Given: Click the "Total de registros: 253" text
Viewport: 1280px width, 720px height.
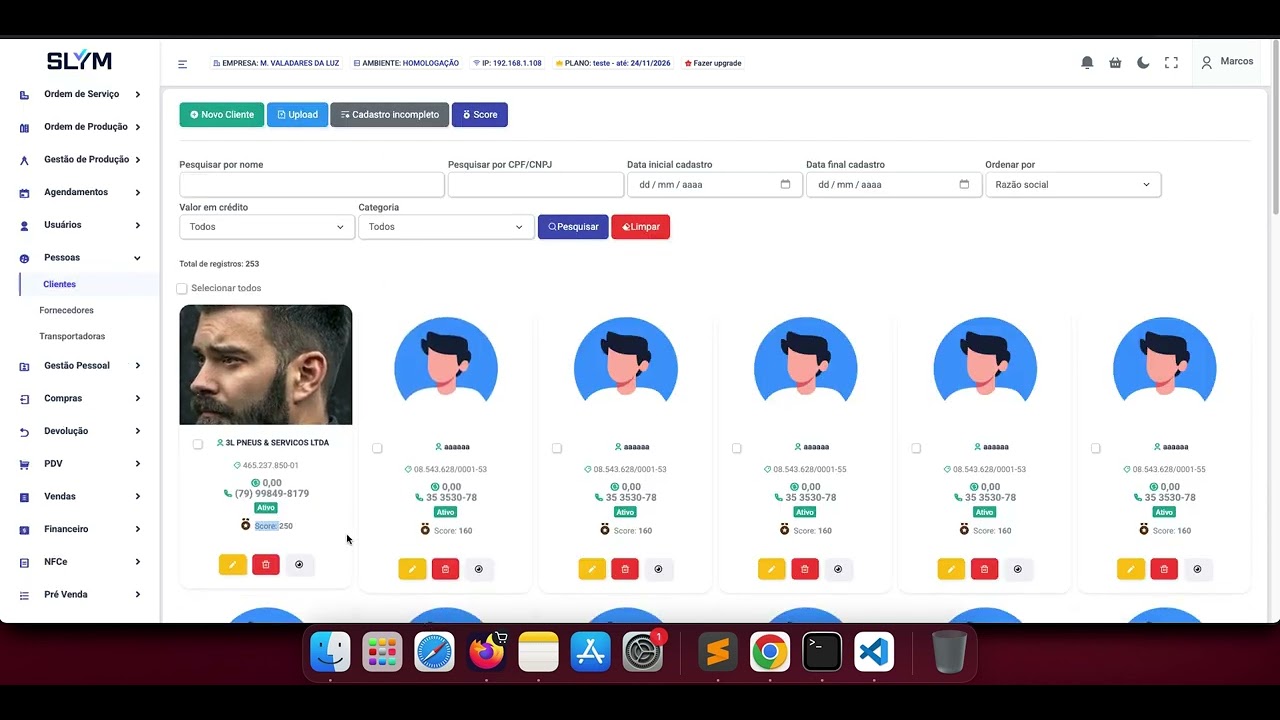Looking at the screenshot, I should (x=219, y=264).
